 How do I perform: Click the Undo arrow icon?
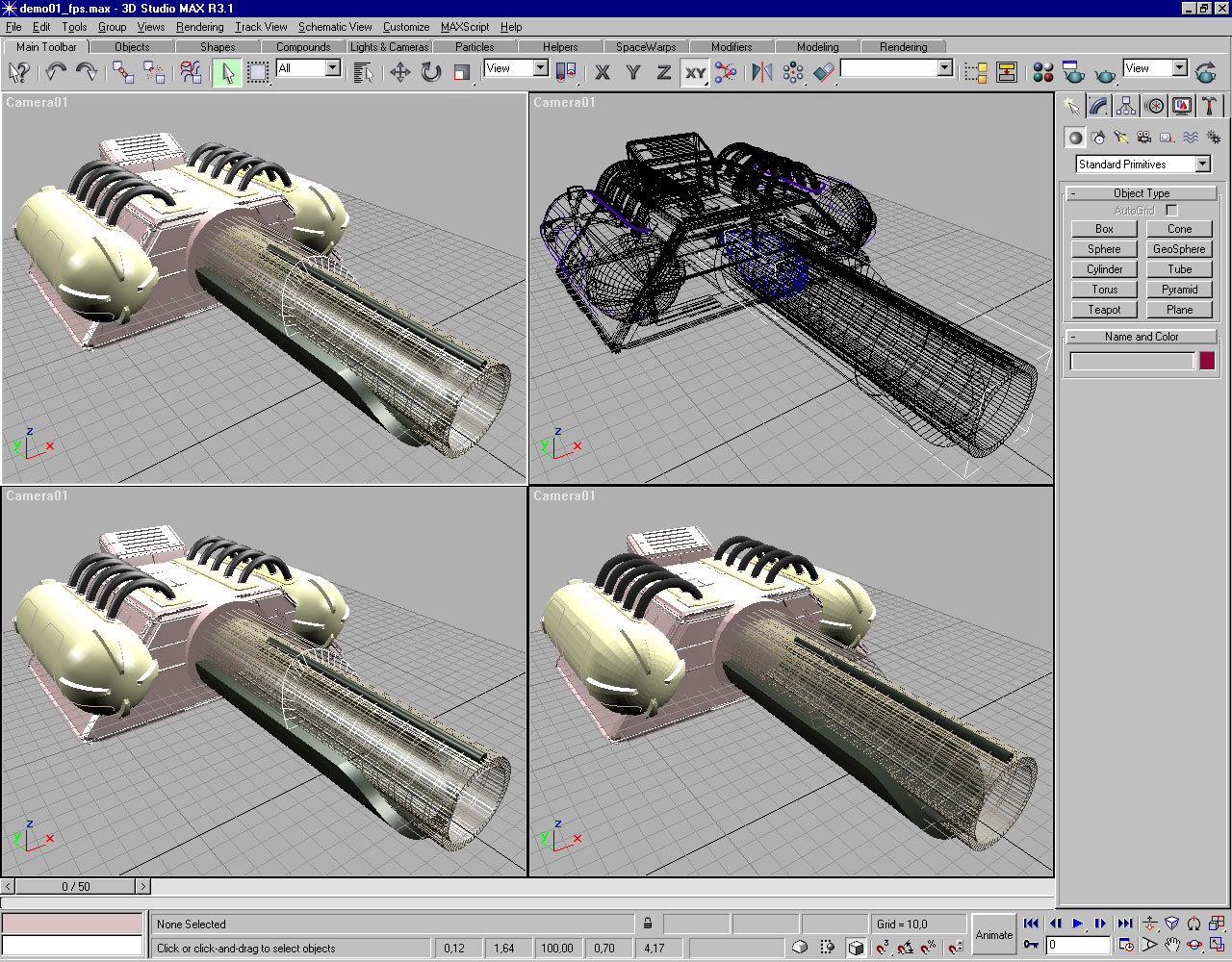click(x=56, y=72)
